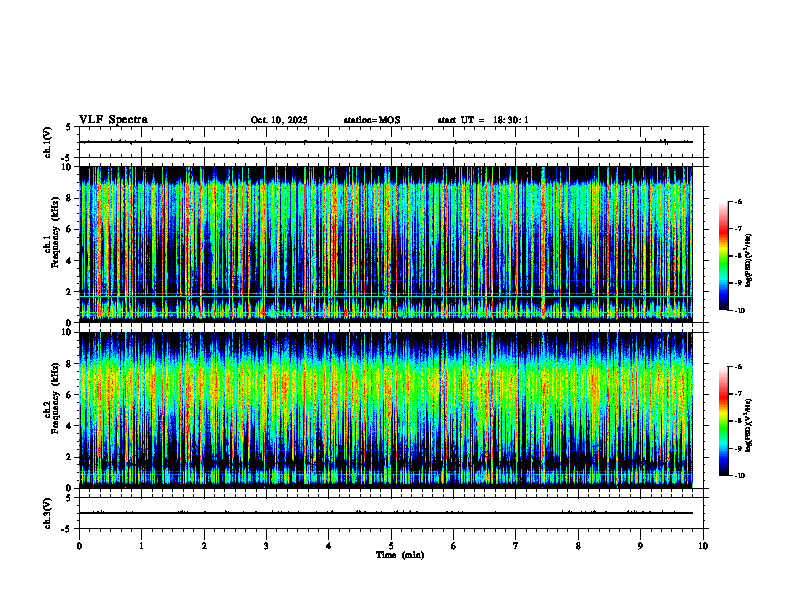The image size is (792, 612).
Task: Click the "5" voltage tick beside ch.1(V)
Action: point(69,127)
